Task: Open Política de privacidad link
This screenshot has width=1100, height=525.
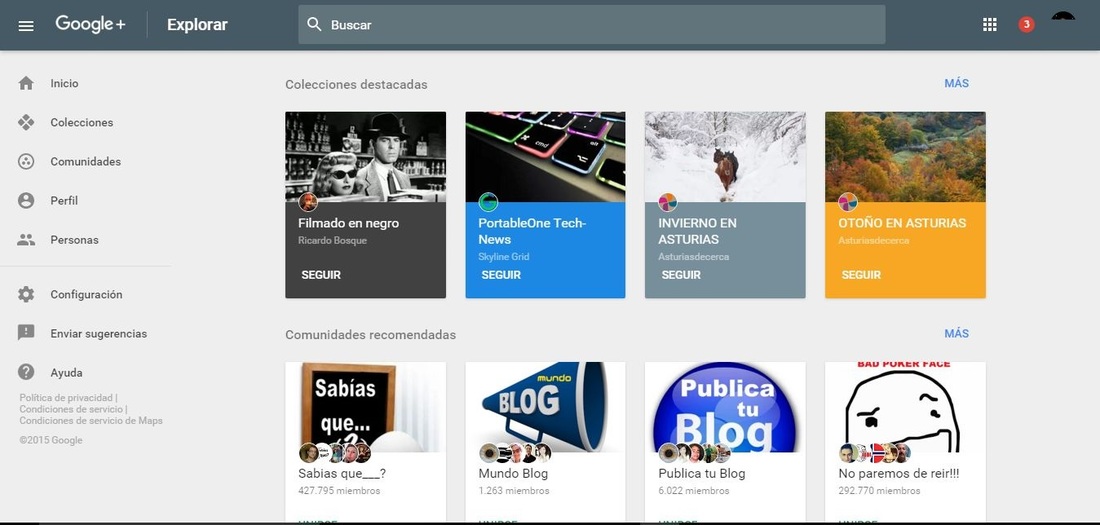Action: pyautogui.click(x=66, y=398)
